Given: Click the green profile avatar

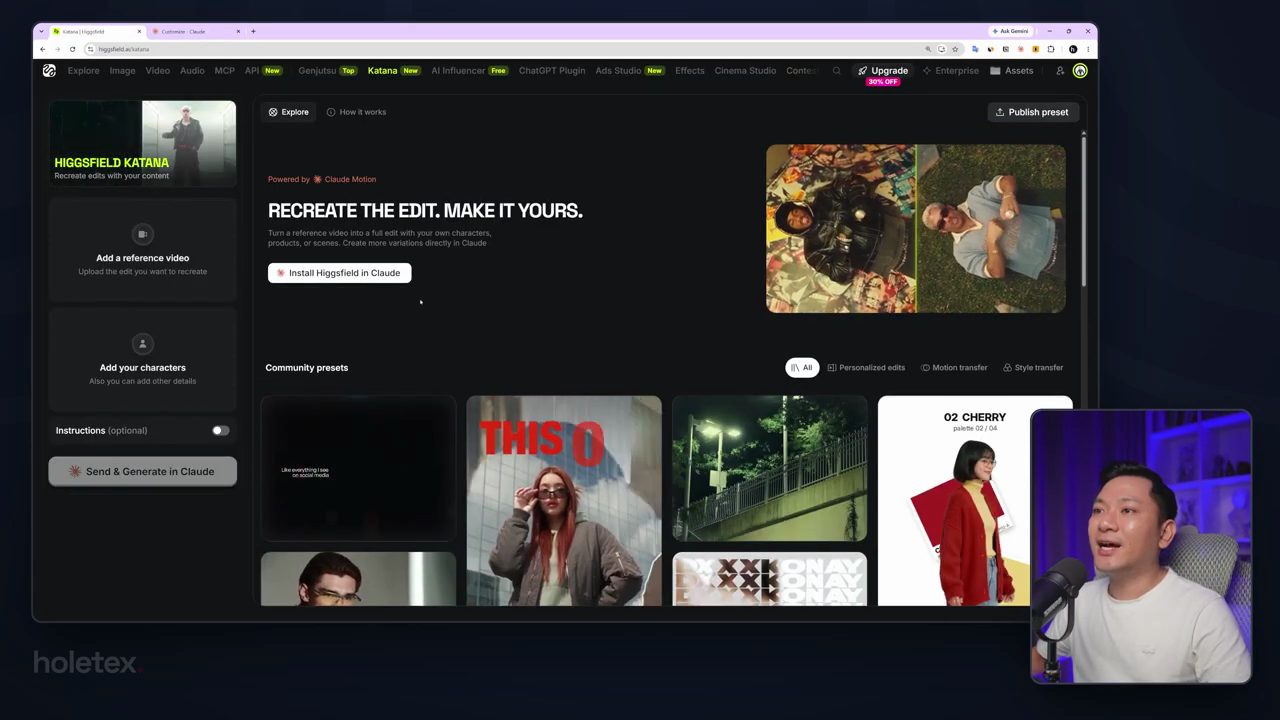Looking at the screenshot, I should (1080, 71).
